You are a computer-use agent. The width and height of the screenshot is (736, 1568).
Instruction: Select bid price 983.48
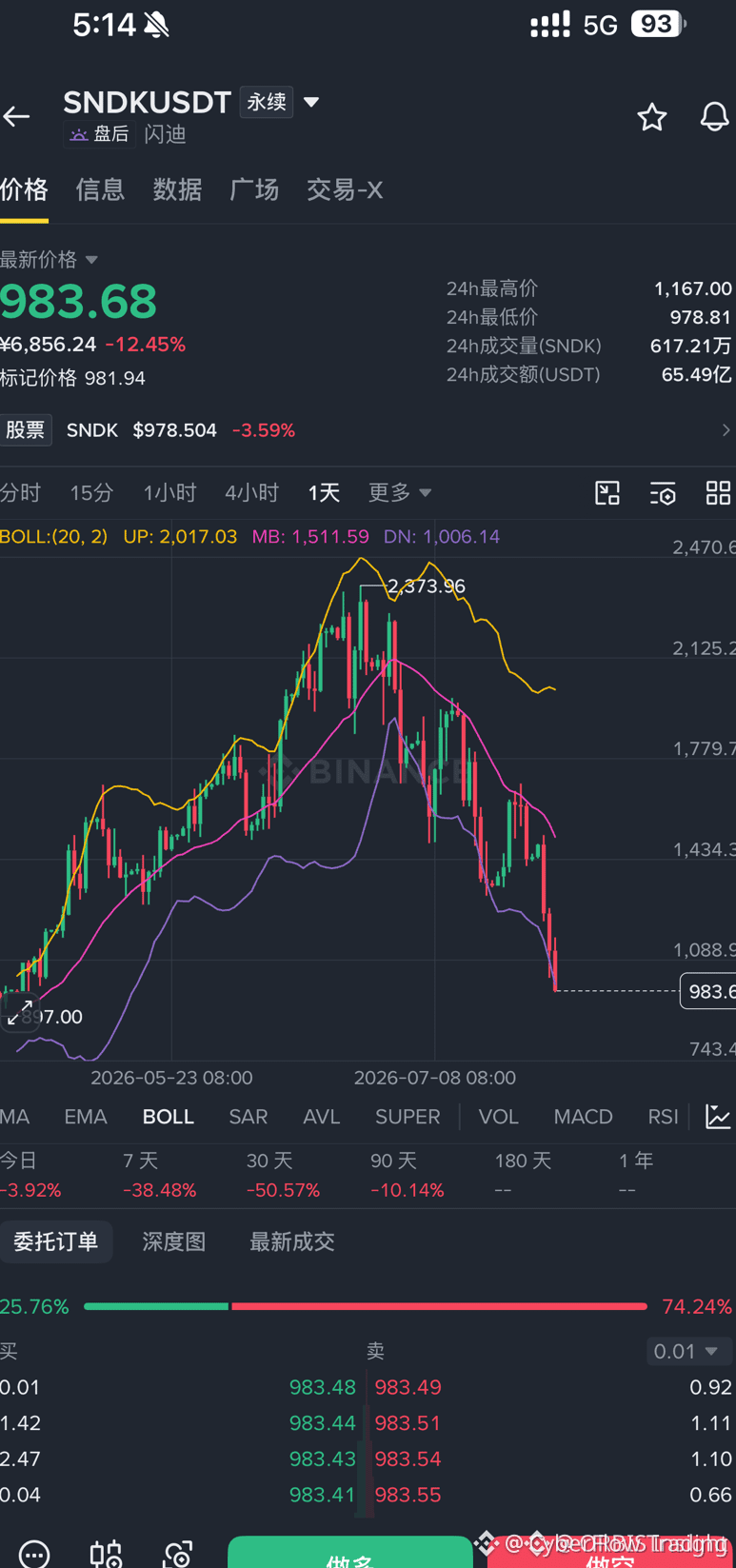tap(323, 1387)
